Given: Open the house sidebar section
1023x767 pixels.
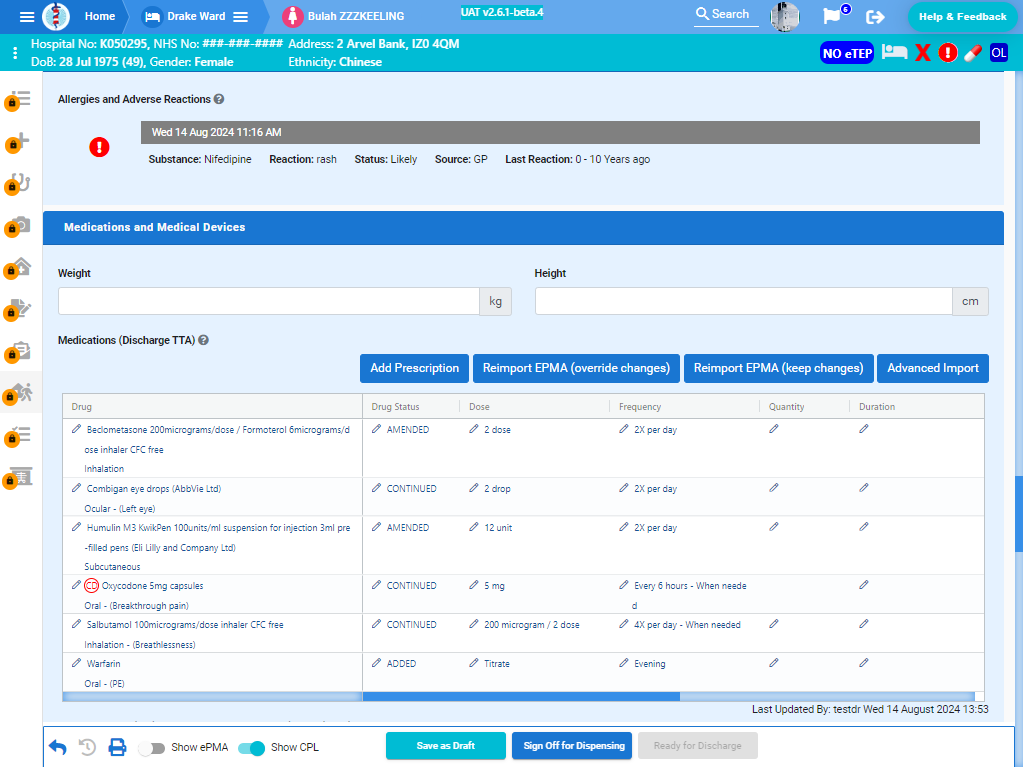Looking at the screenshot, I should (18, 267).
